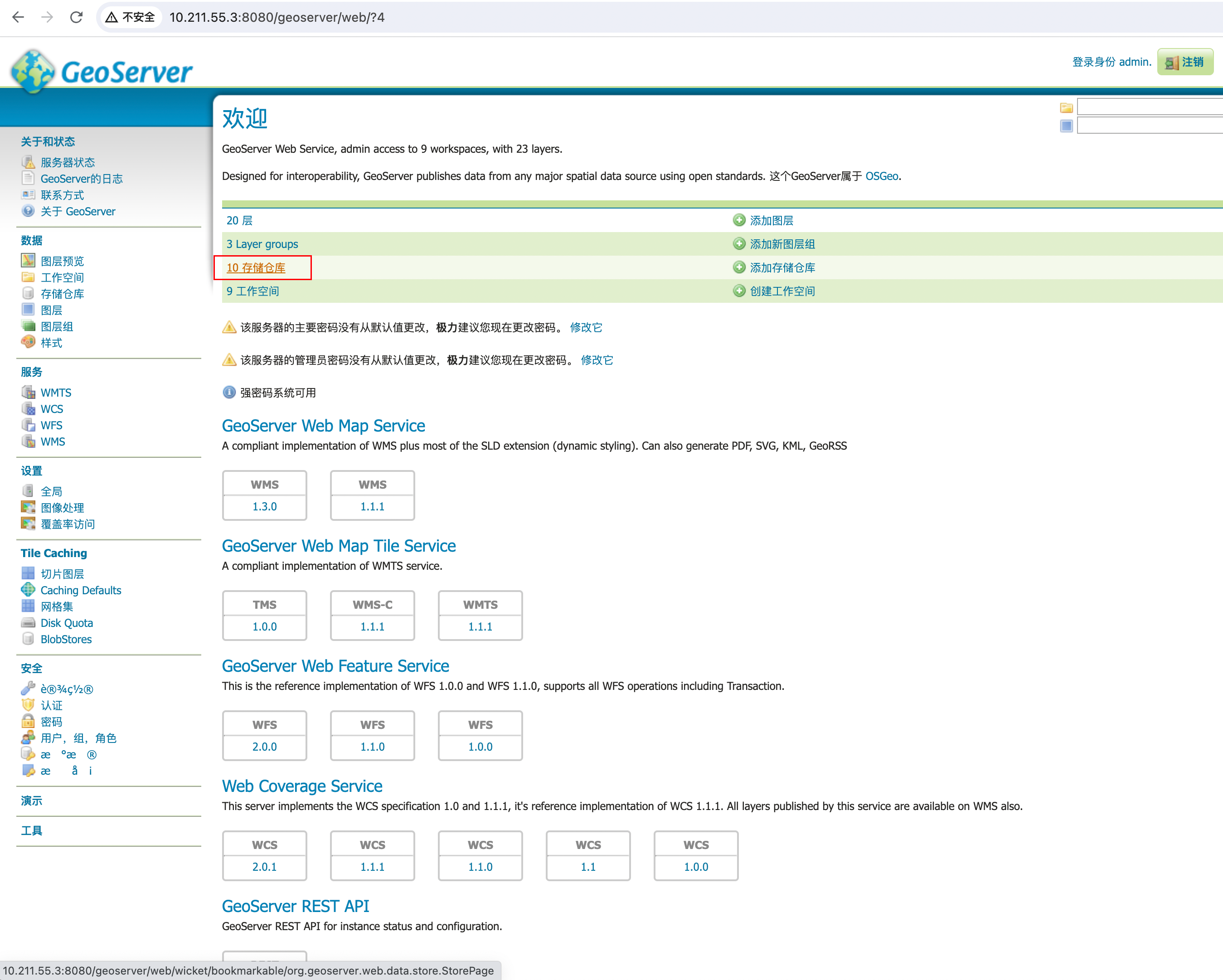Click the Disk Quota drive icon

(x=28, y=623)
